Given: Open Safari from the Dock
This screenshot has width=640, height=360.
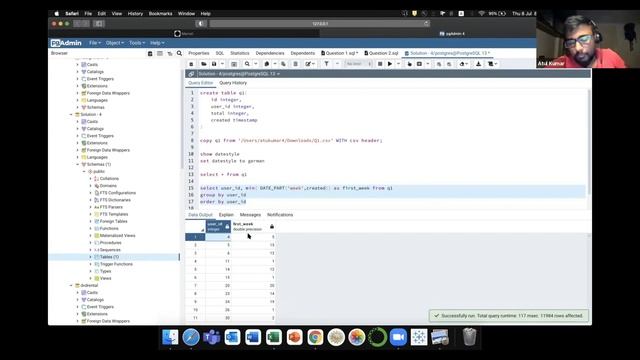Looking at the screenshot, I should tap(191, 337).
